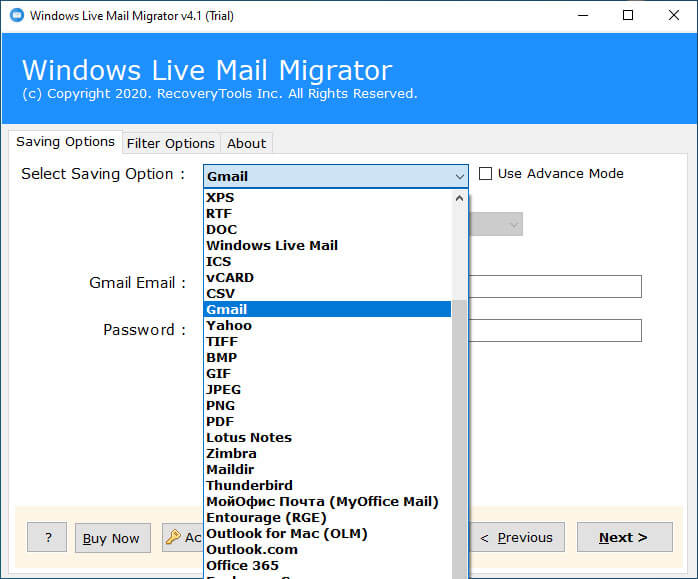Select CSV saving option
This screenshot has height=579, width=698.
point(328,294)
